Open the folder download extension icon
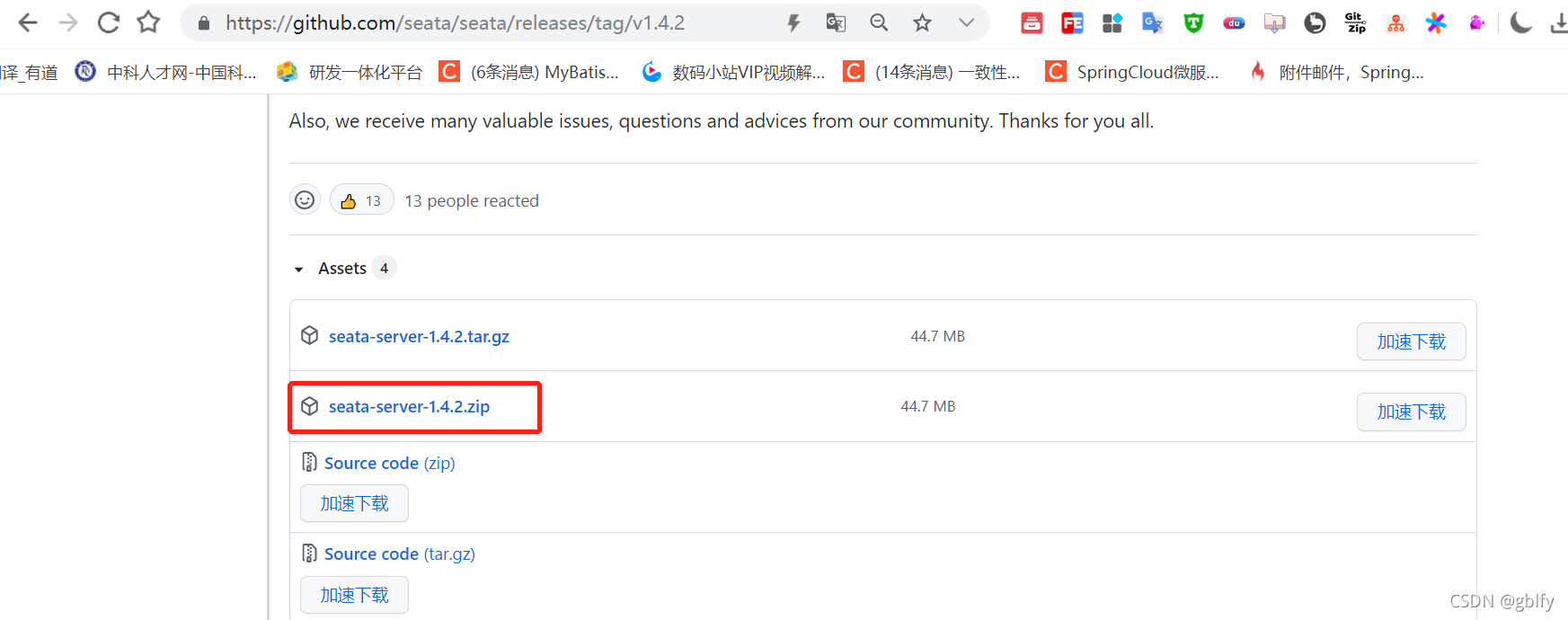Image resolution: width=1568 pixels, height=620 pixels. coord(1274,23)
